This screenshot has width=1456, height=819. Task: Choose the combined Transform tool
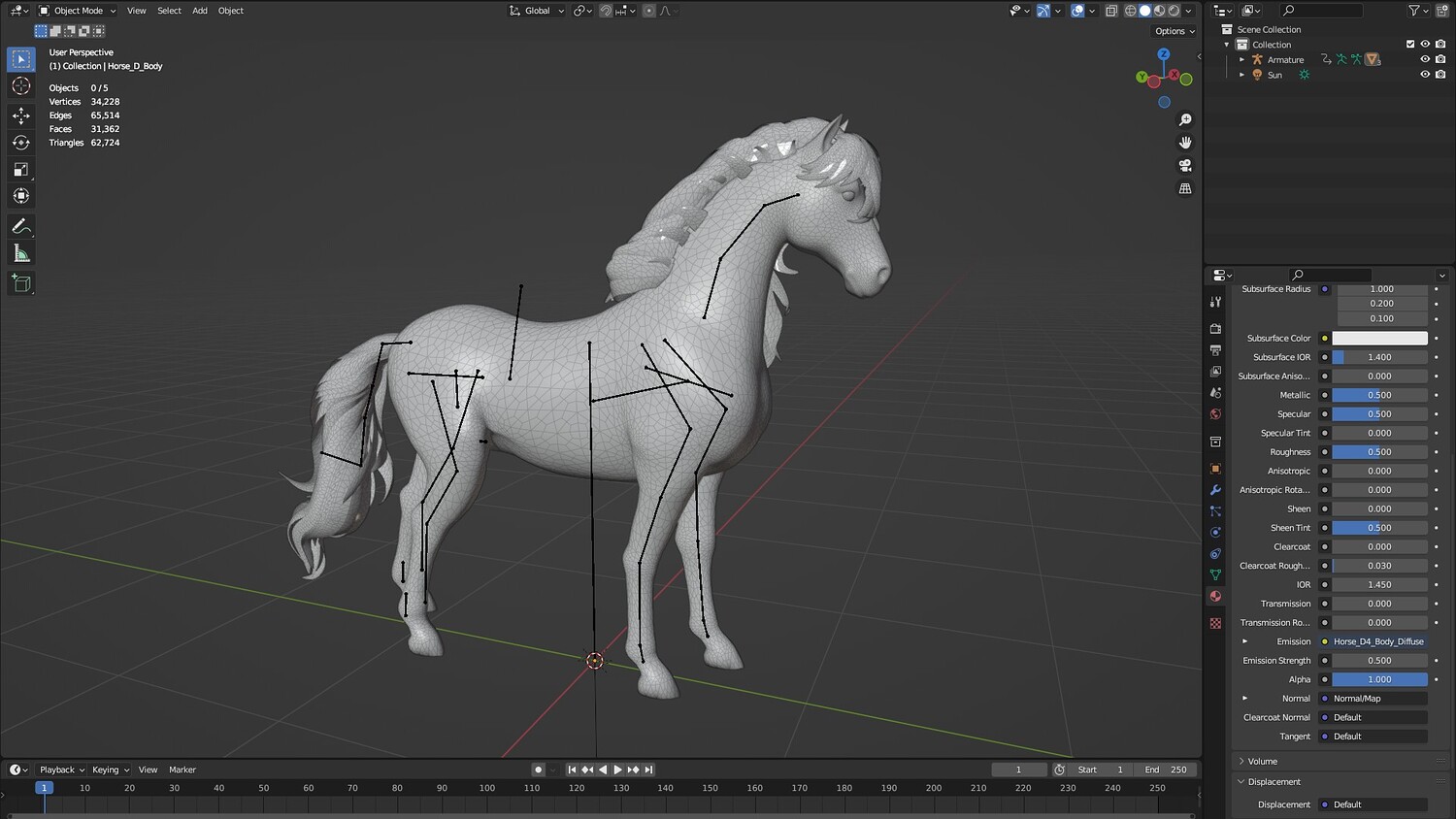point(20,196)
